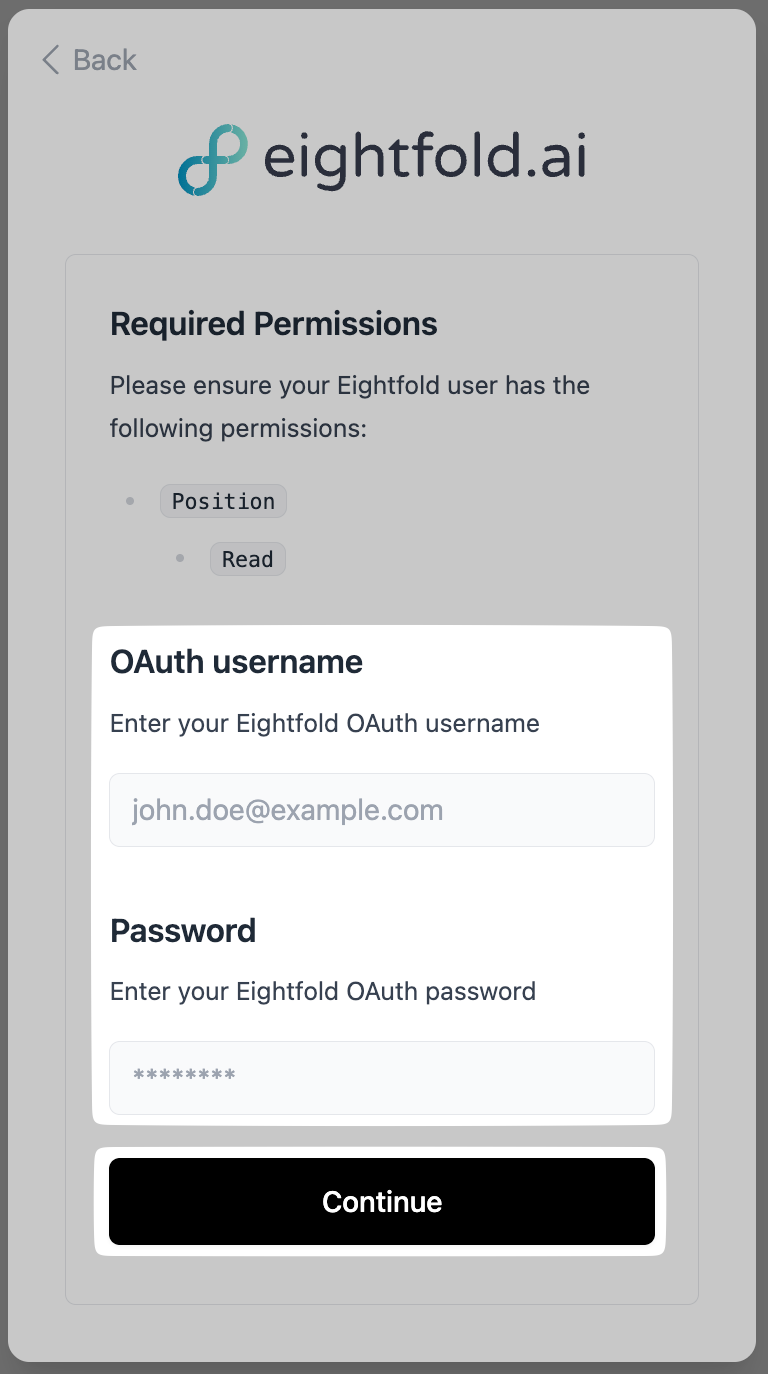
Task: Click the john.doe@example.com placeholder text
Action: (287, 810)
